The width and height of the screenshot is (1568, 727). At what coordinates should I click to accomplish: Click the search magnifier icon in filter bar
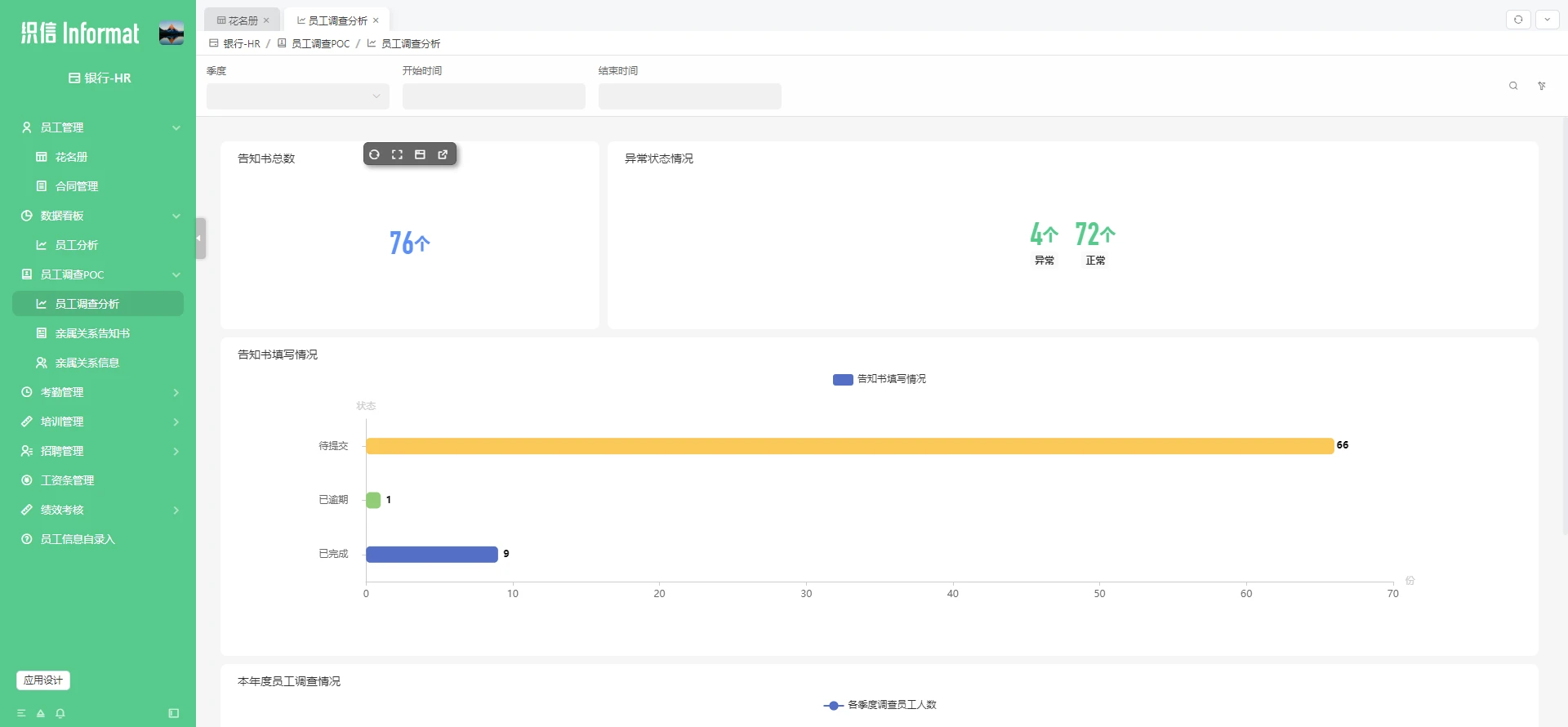1513,86
